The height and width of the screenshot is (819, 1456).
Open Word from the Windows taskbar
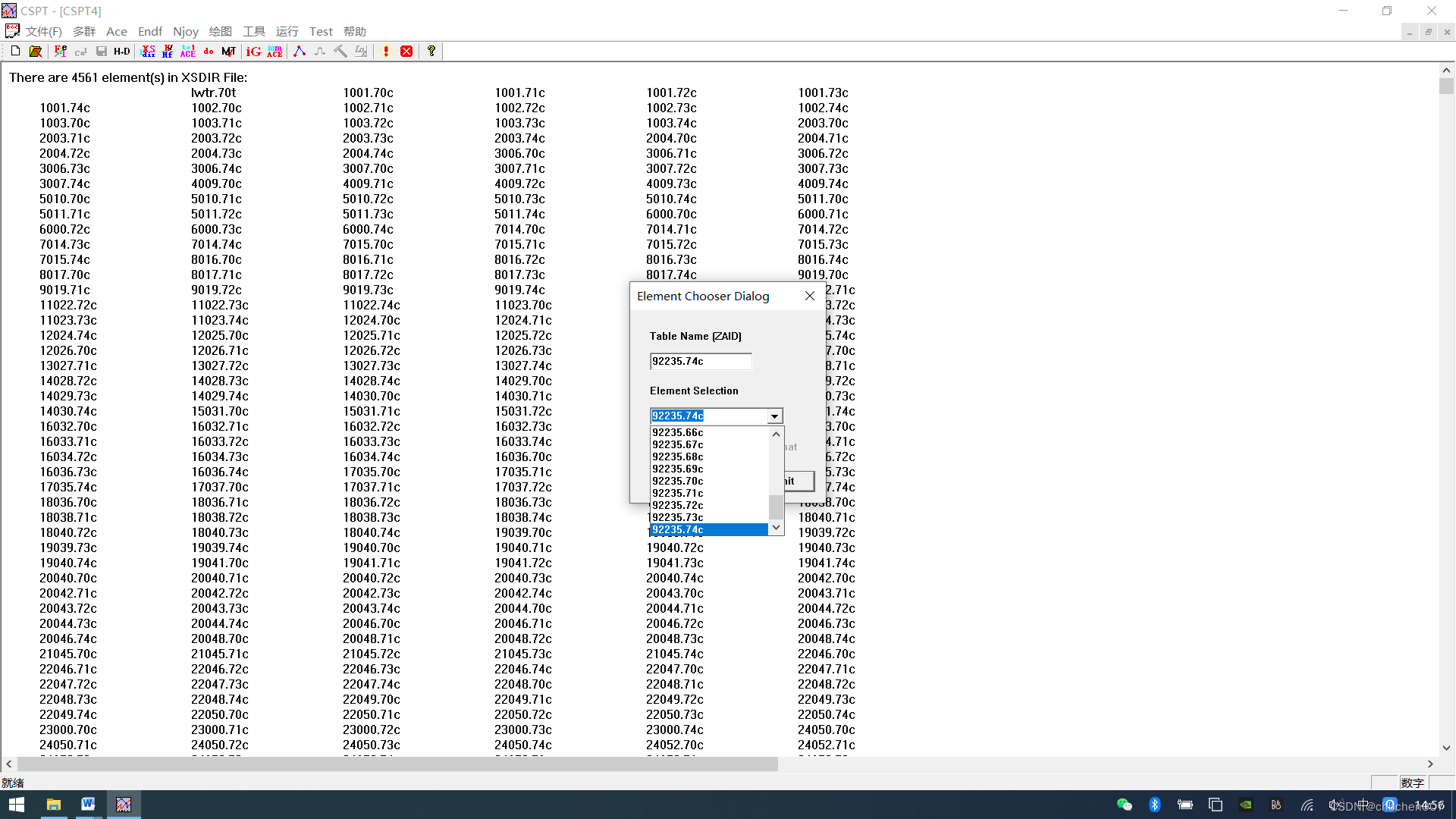coord(88,804)
